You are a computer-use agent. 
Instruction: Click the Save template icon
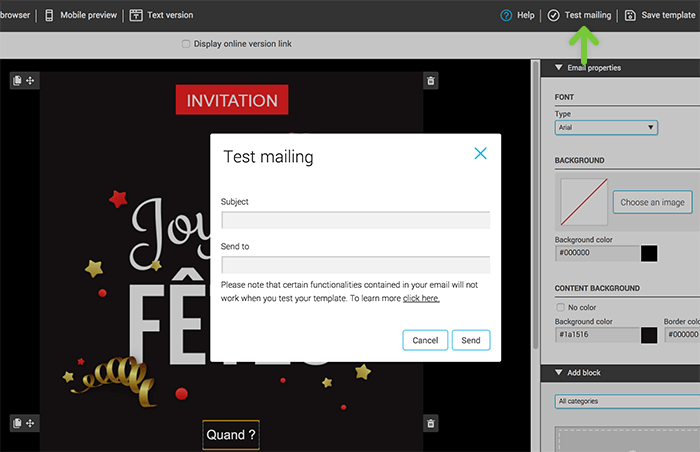point(630,15)
